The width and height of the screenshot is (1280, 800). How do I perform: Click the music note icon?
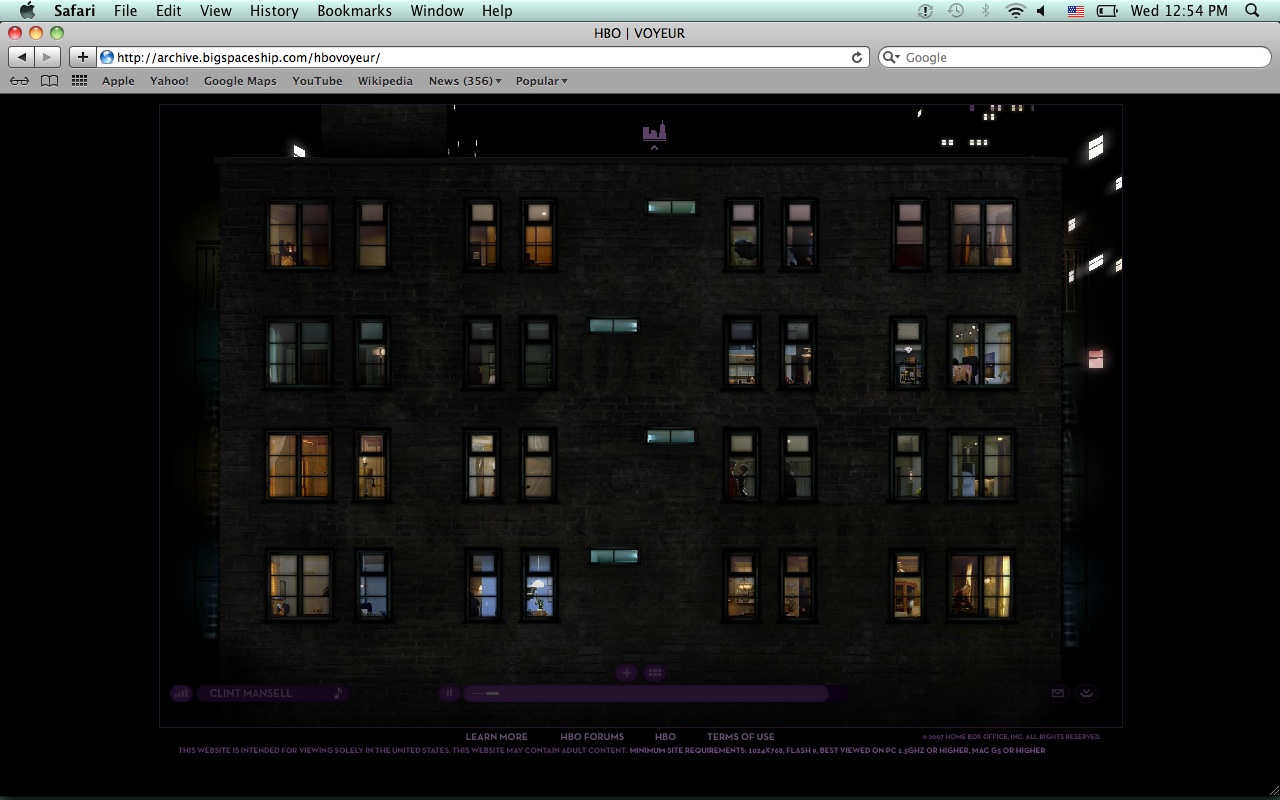(338, 693)
